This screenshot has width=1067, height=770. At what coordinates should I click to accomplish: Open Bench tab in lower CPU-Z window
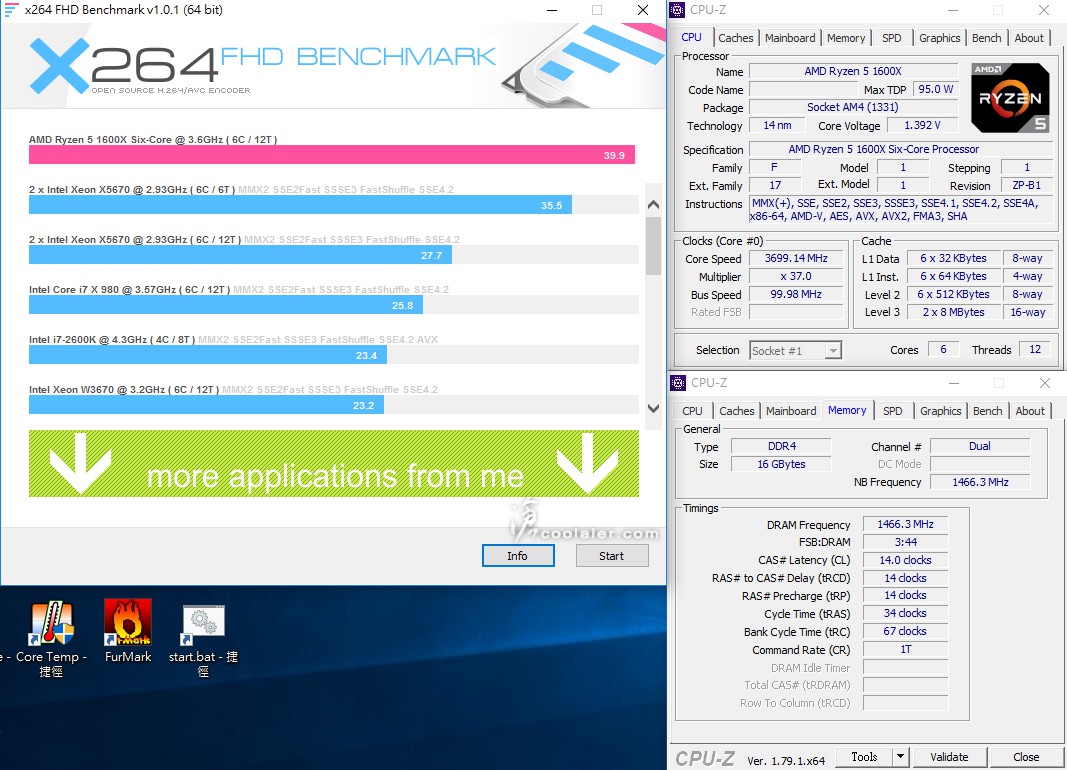(987, 411)
